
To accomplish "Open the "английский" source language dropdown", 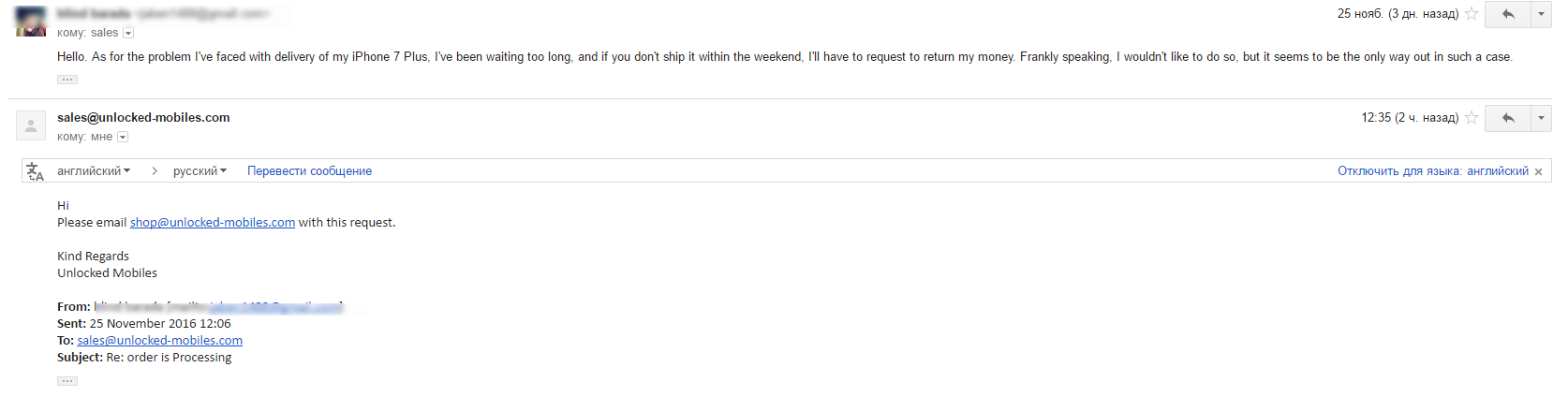I will click(x=94, y=171).
